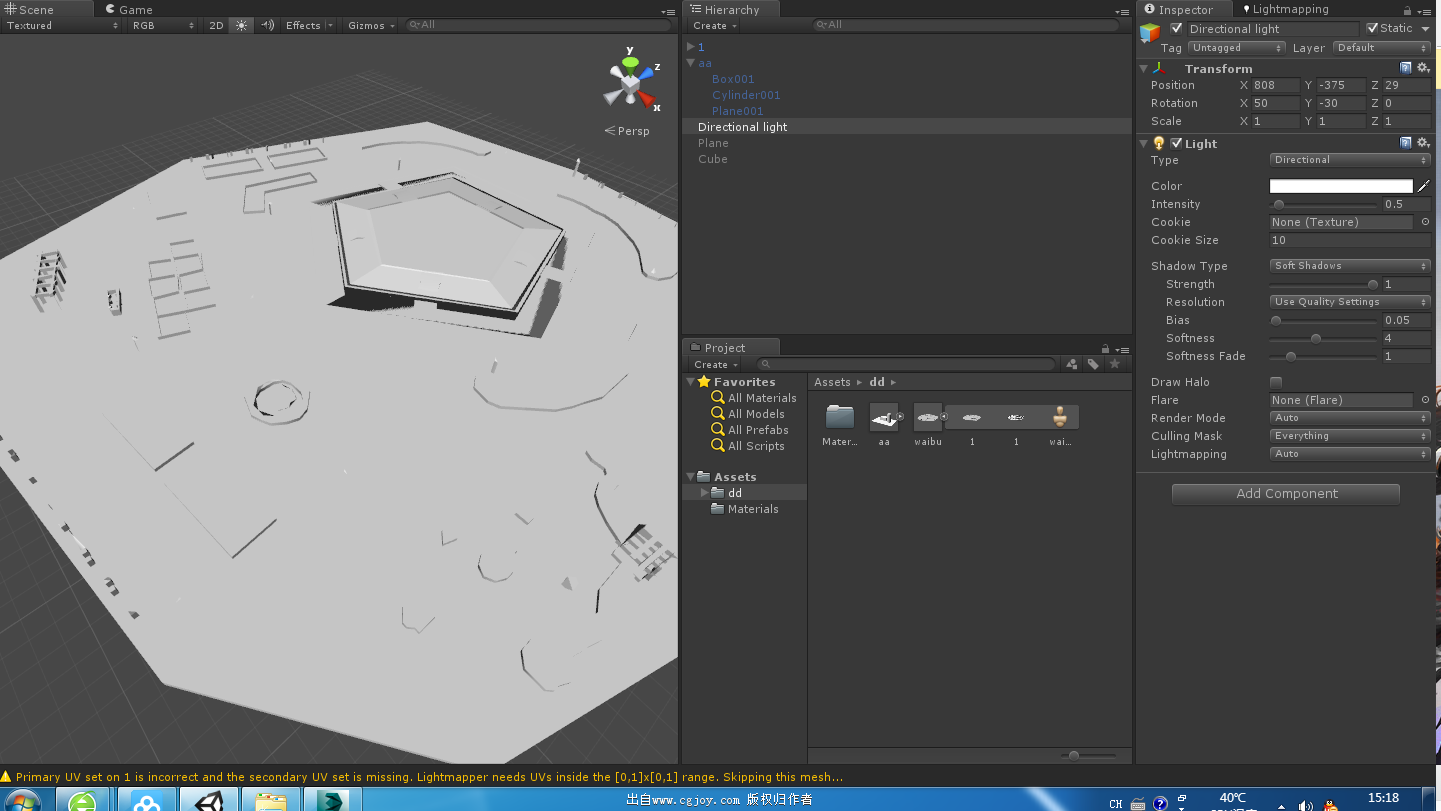Image resolution: width=1441 pixels, height=811 pixels.
Task: Open Render Mode Auto dropdown
Action: (1350, 418)
